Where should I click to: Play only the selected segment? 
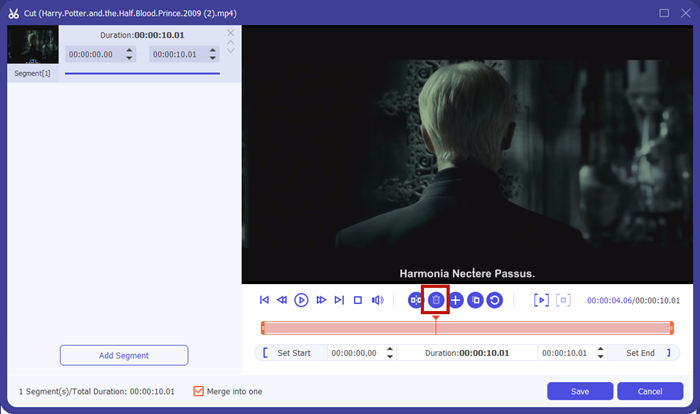coord(541,300)
